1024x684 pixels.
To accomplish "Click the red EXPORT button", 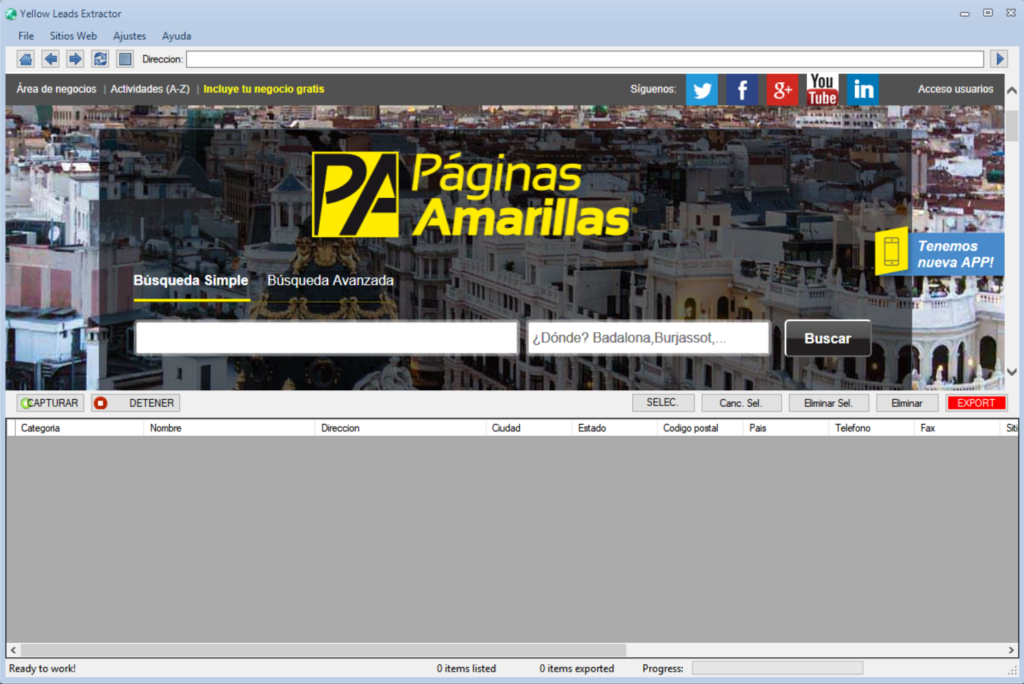I will pyautogui.click(x=976, y=403).
